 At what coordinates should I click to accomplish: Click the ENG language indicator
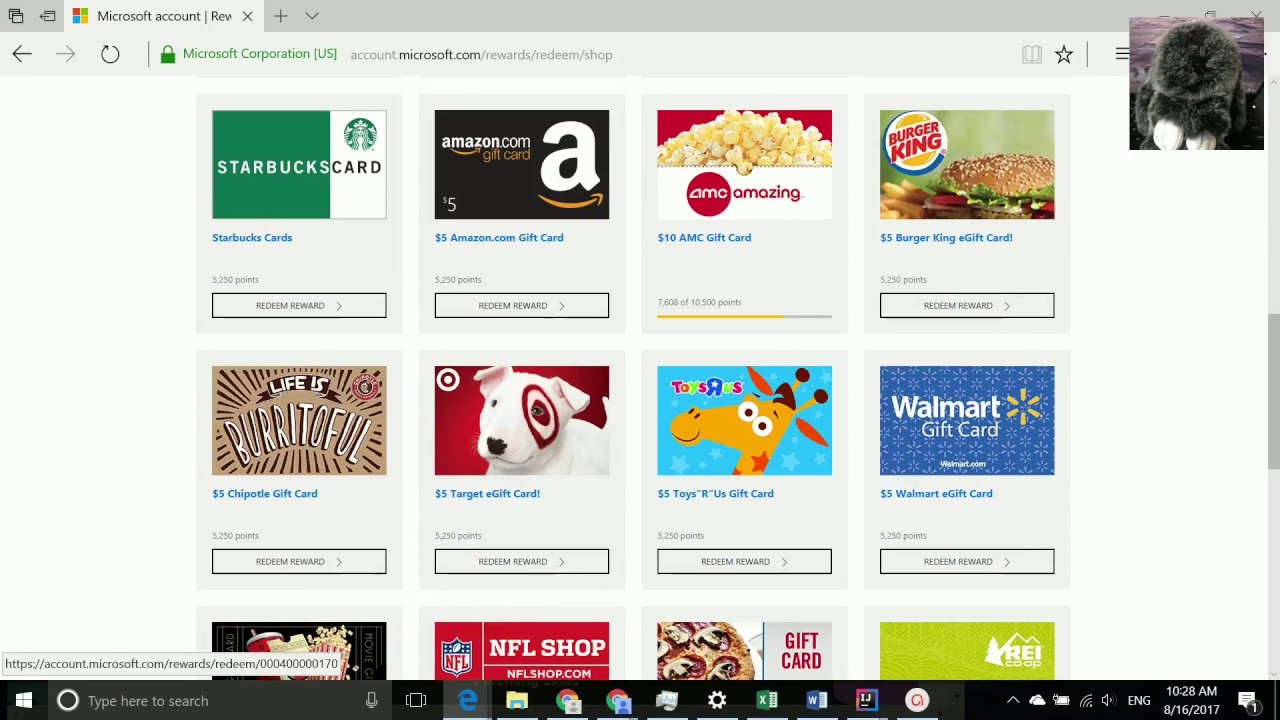coord(1139,700)
